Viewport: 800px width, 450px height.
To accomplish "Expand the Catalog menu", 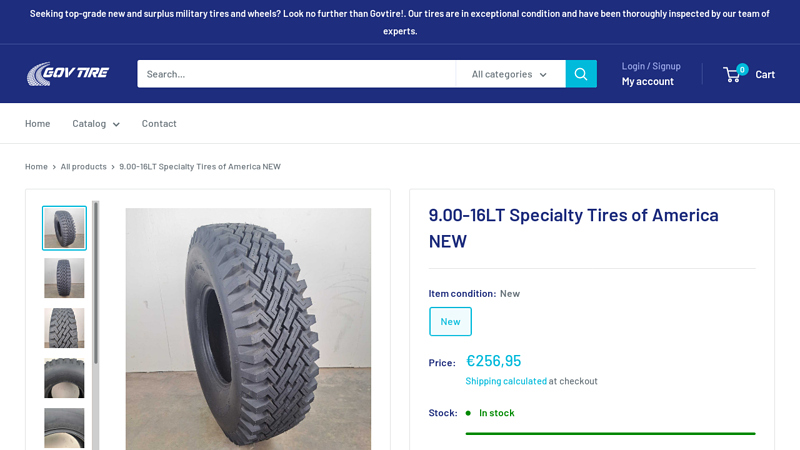I will 96,123.
